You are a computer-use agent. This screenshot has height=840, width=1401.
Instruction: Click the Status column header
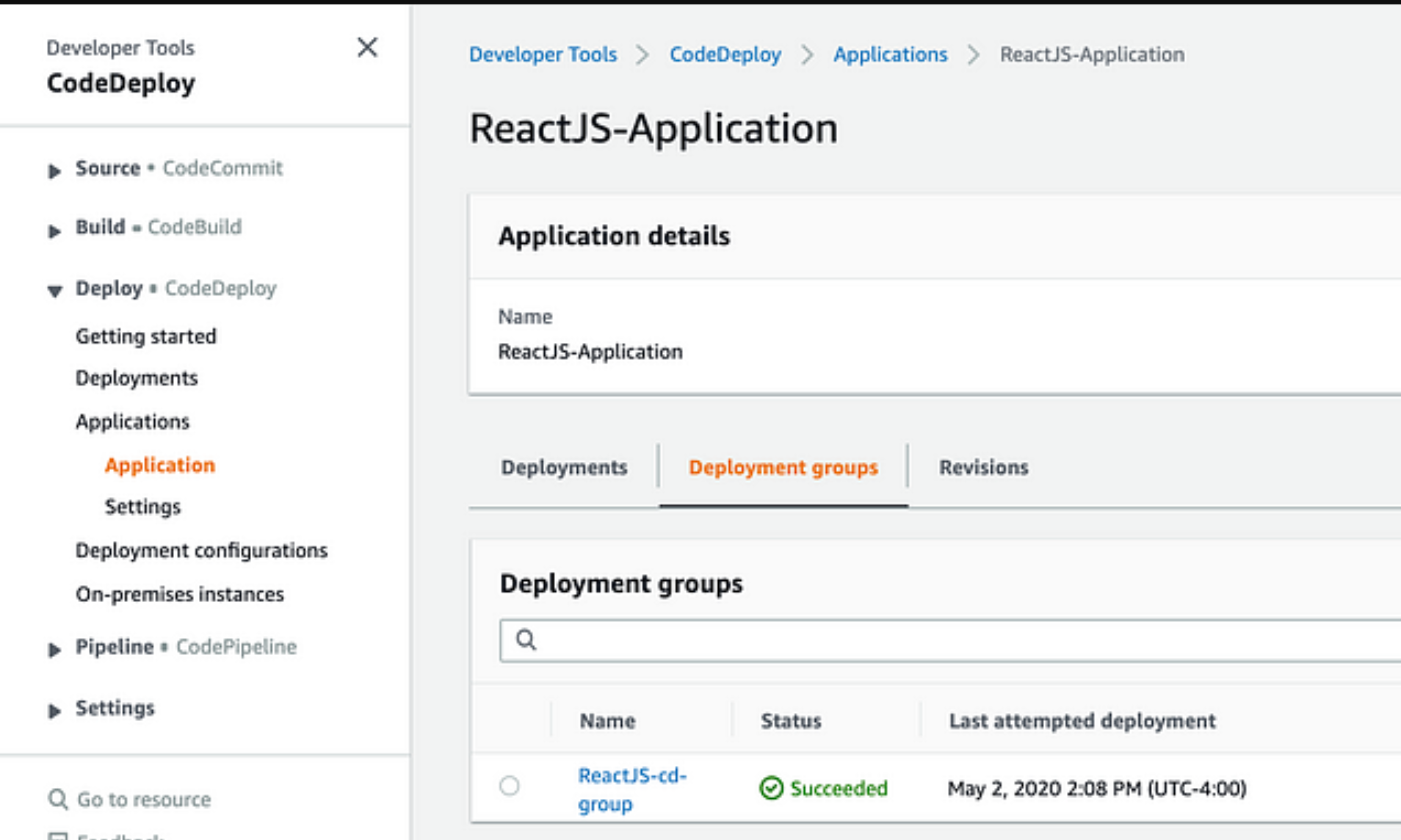tap(791, 721)
